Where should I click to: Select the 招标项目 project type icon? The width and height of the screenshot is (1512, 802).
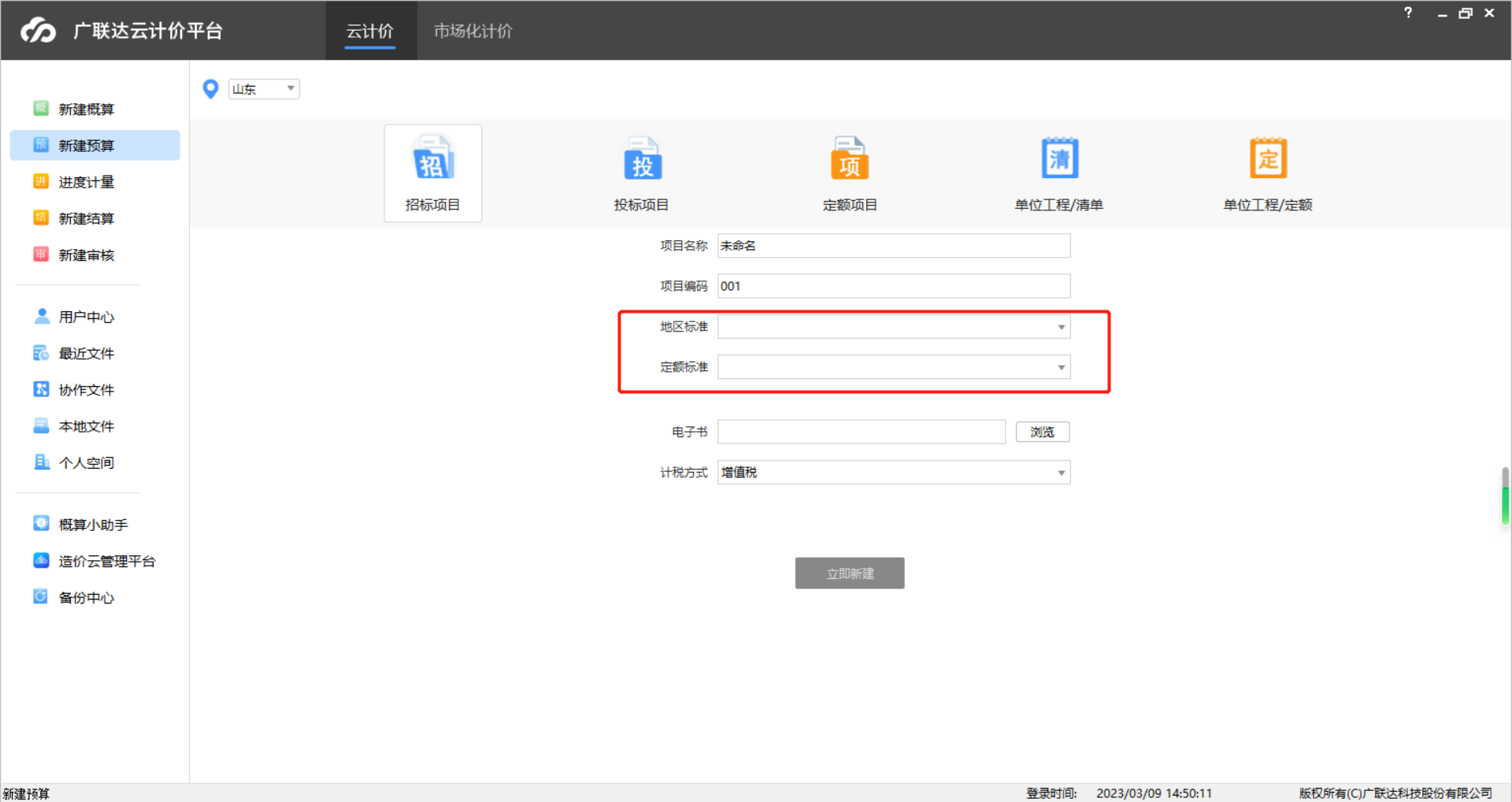point(432,158)
